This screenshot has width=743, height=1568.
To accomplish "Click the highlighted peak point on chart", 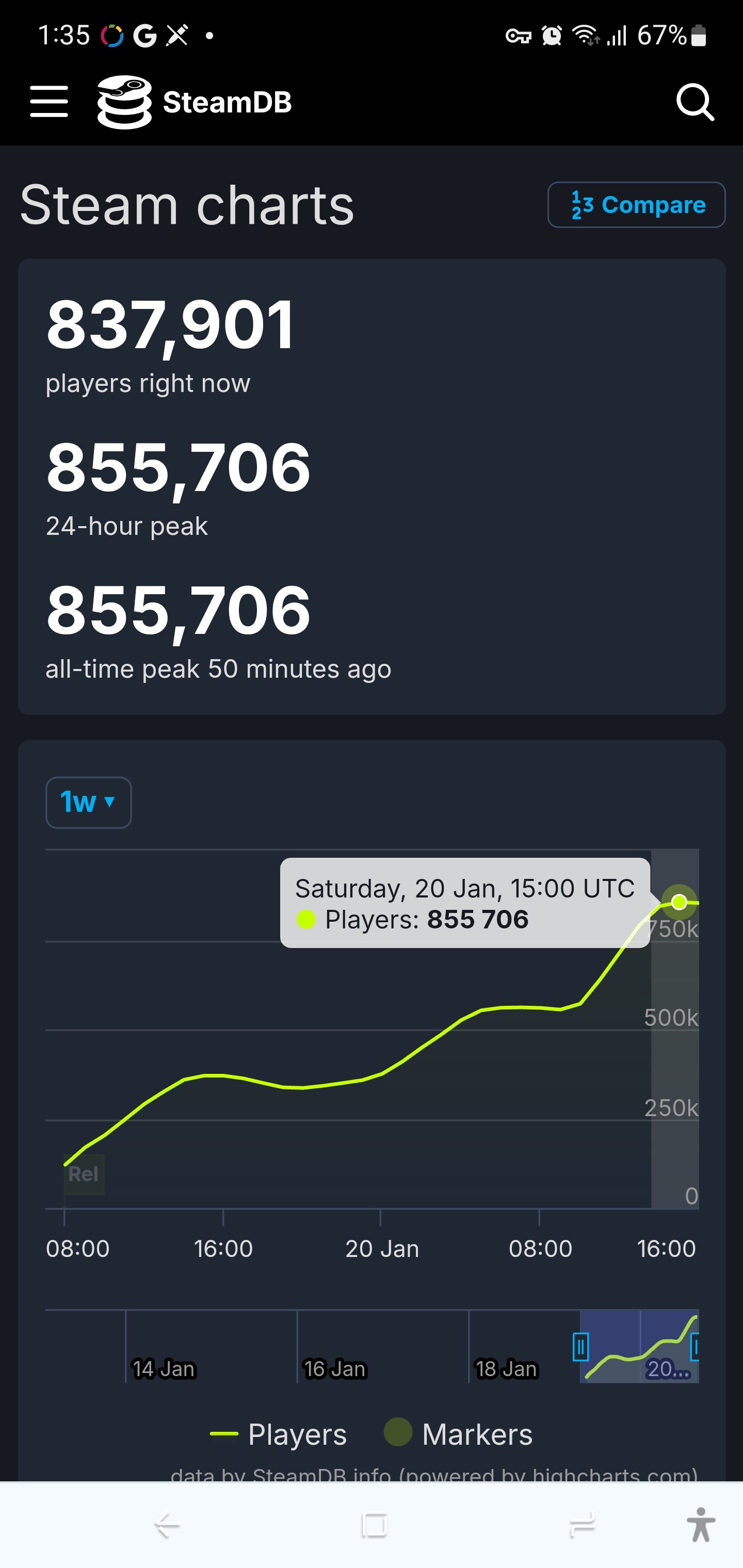I will pyautogui.click(x=679, y=902).
